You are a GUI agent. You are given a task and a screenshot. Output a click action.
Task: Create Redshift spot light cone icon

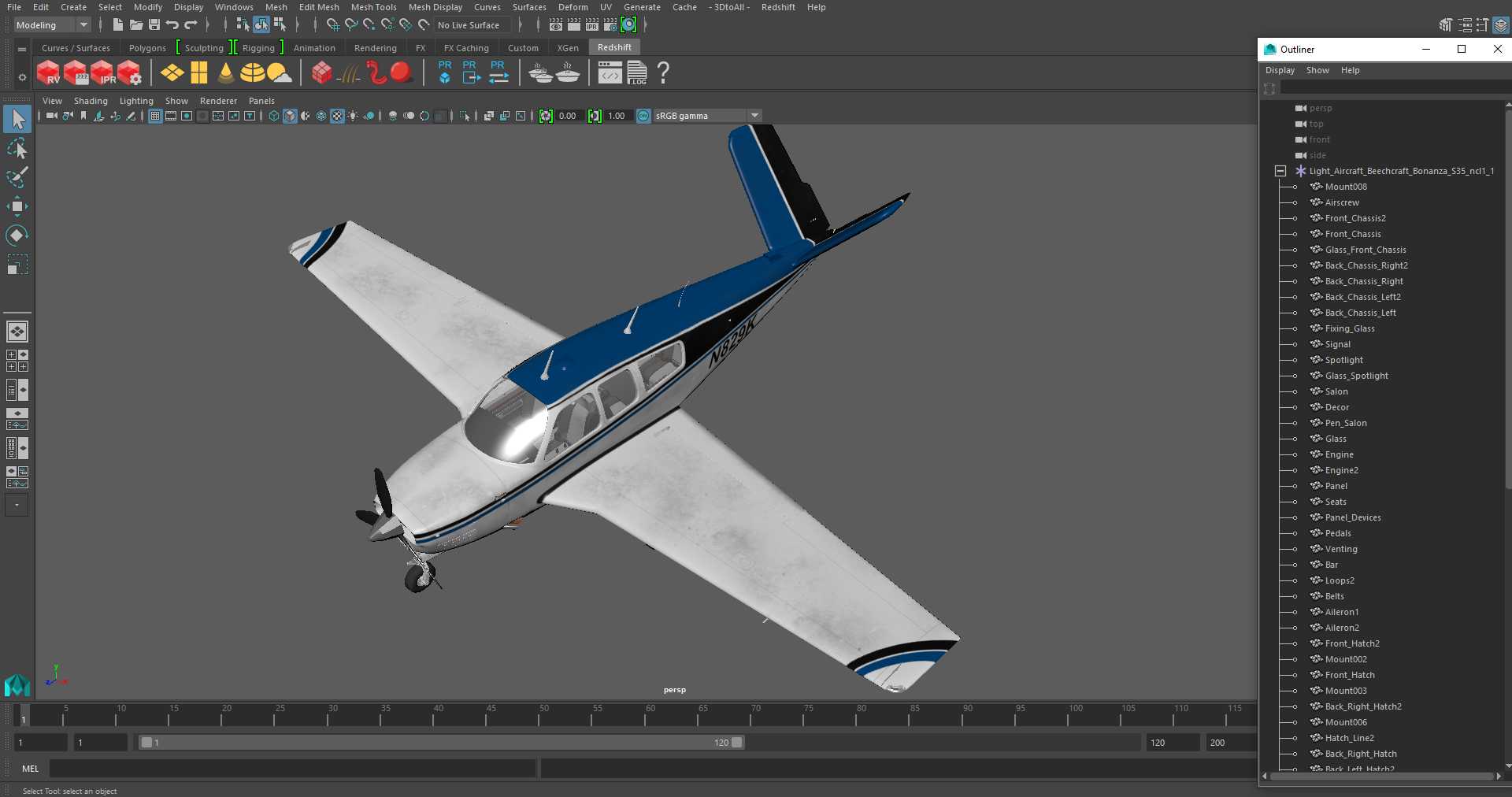click(226, 73)
